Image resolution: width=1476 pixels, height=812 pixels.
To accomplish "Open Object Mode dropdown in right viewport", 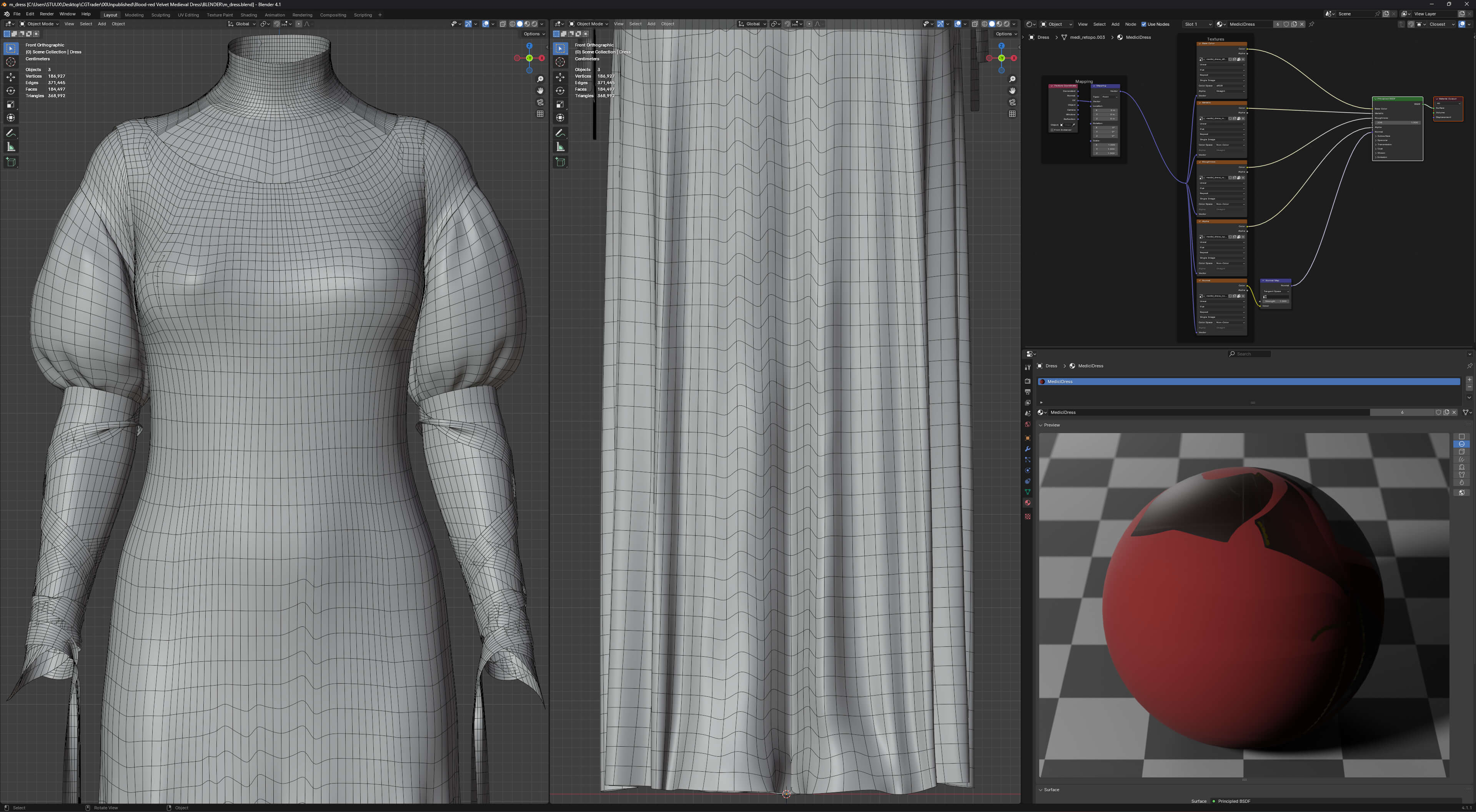I will click(589, 24).
